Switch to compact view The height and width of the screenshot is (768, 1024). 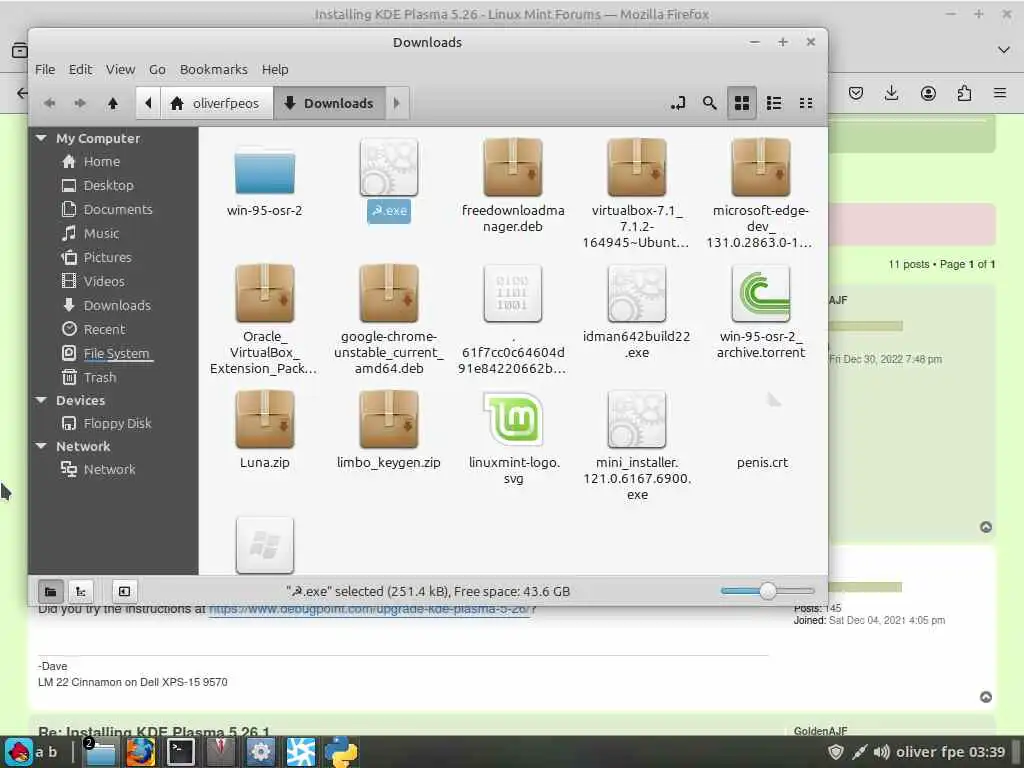(806, 103)
